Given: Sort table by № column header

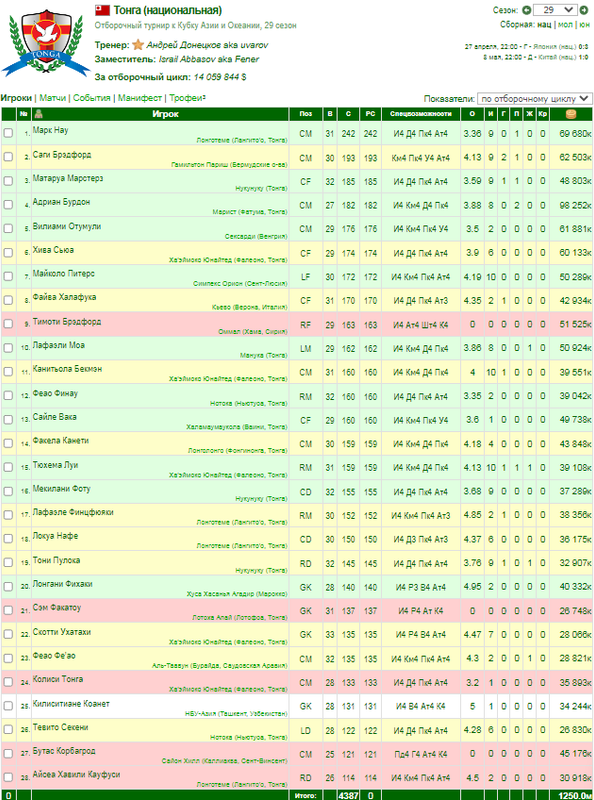Looking at the screenshot, I should coord(23,114).
